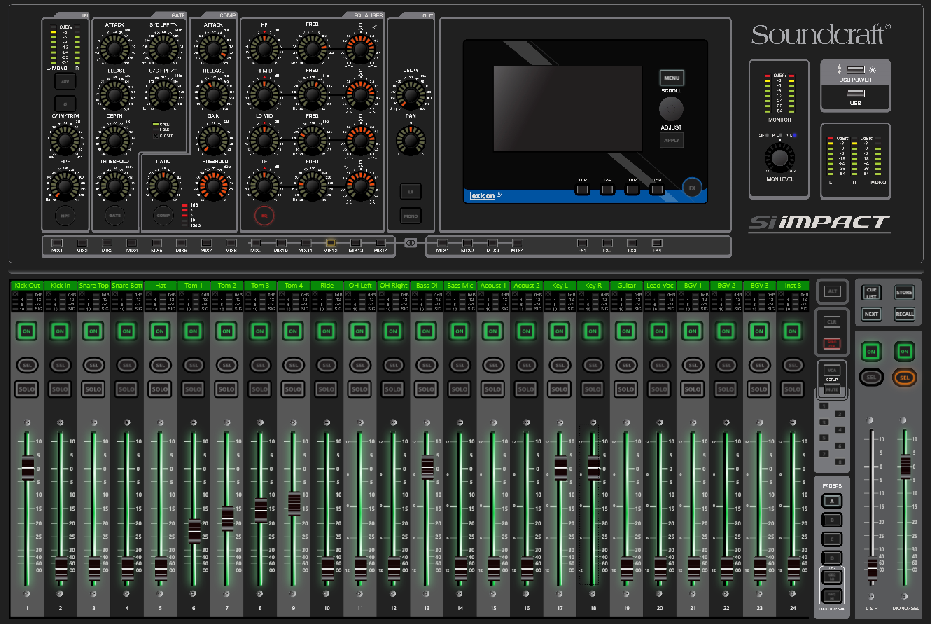Click the orange SEL button on master strip
The width and height of the screenshot is (931, 624).
(x=904, y=377)
